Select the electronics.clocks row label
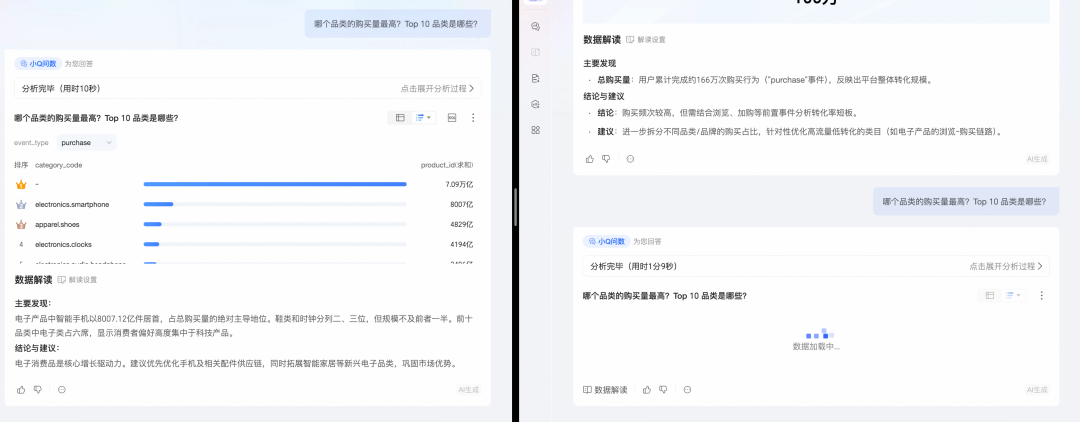Viewport: 1080px width, 422px height. tap(63, 244)
